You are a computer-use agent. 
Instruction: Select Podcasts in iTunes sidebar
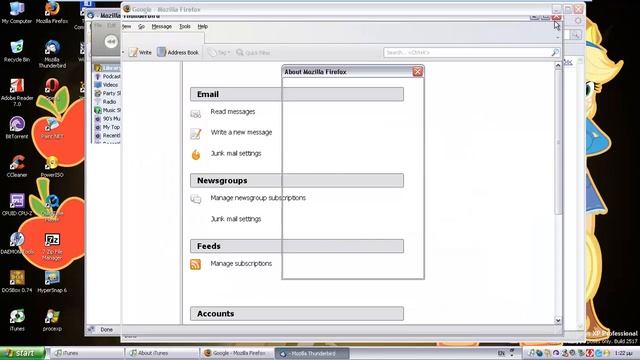tap(107, 76)
